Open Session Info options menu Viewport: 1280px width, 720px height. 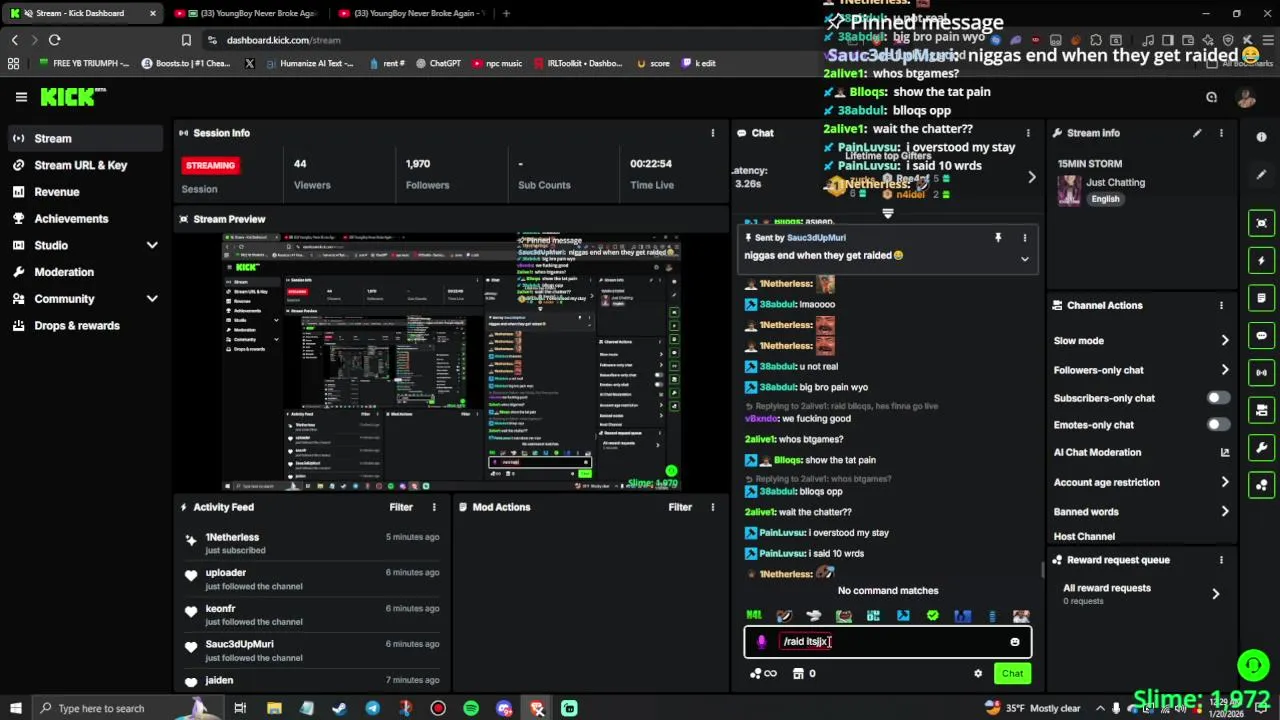point(713,133)
